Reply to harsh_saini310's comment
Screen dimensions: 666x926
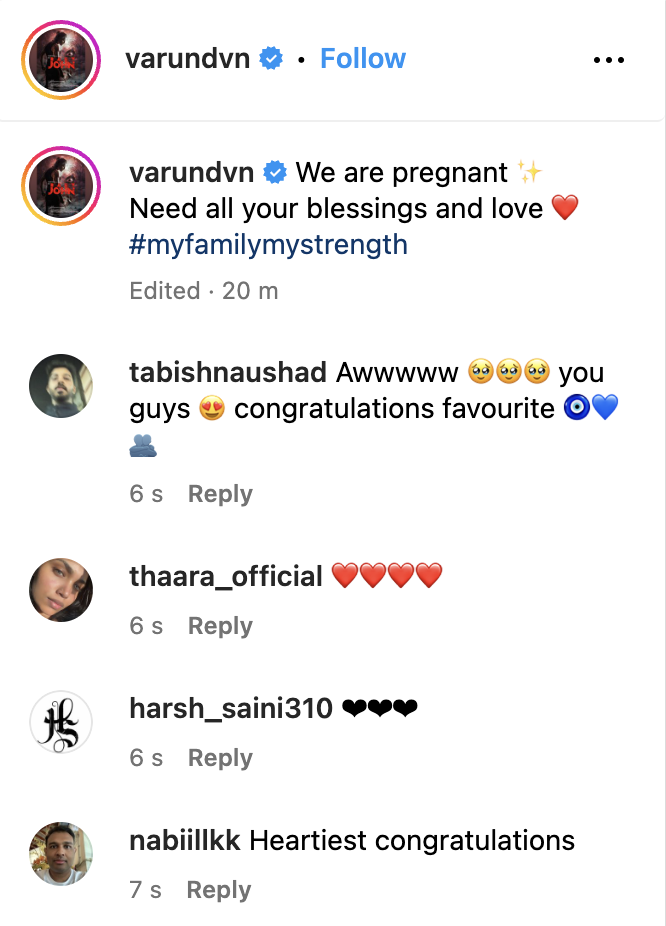pos(220,758)
